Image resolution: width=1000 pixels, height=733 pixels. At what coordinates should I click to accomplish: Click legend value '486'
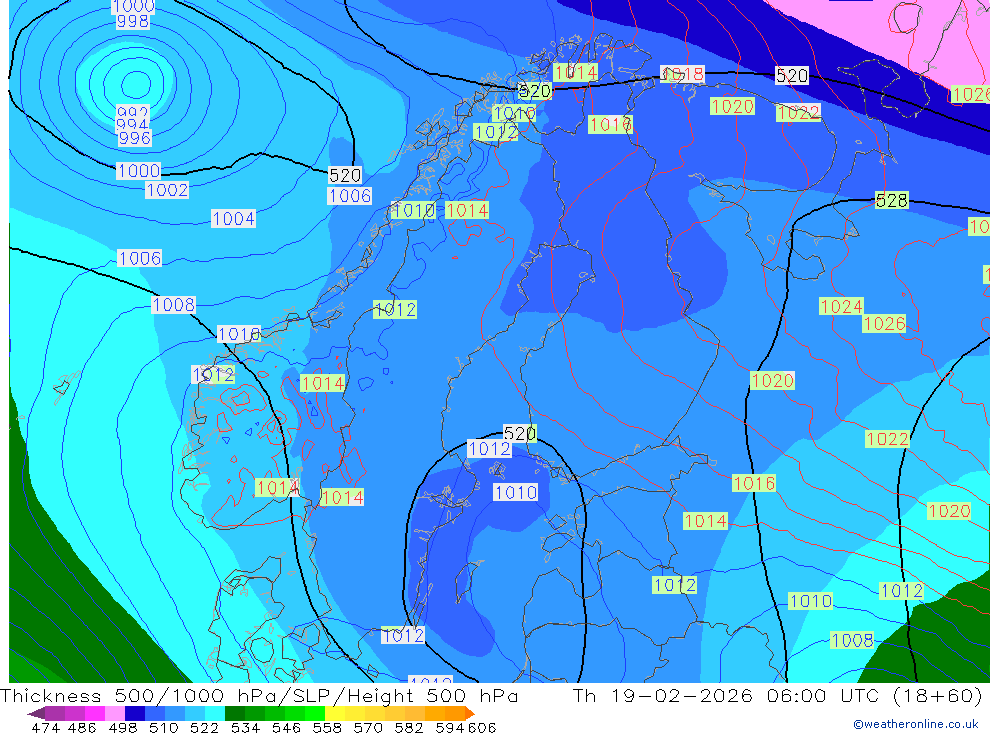[x=82, y=728]
